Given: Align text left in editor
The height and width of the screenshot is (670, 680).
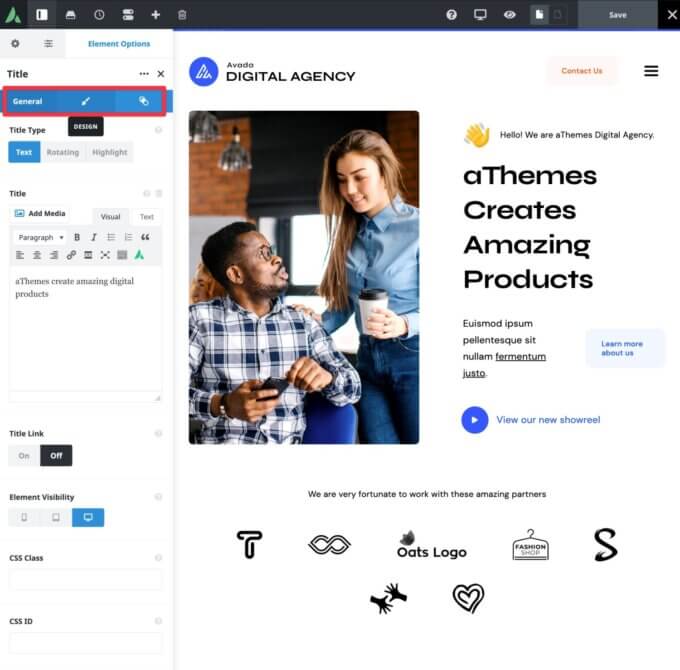Looking at the screenshot, I should [20, 255].
